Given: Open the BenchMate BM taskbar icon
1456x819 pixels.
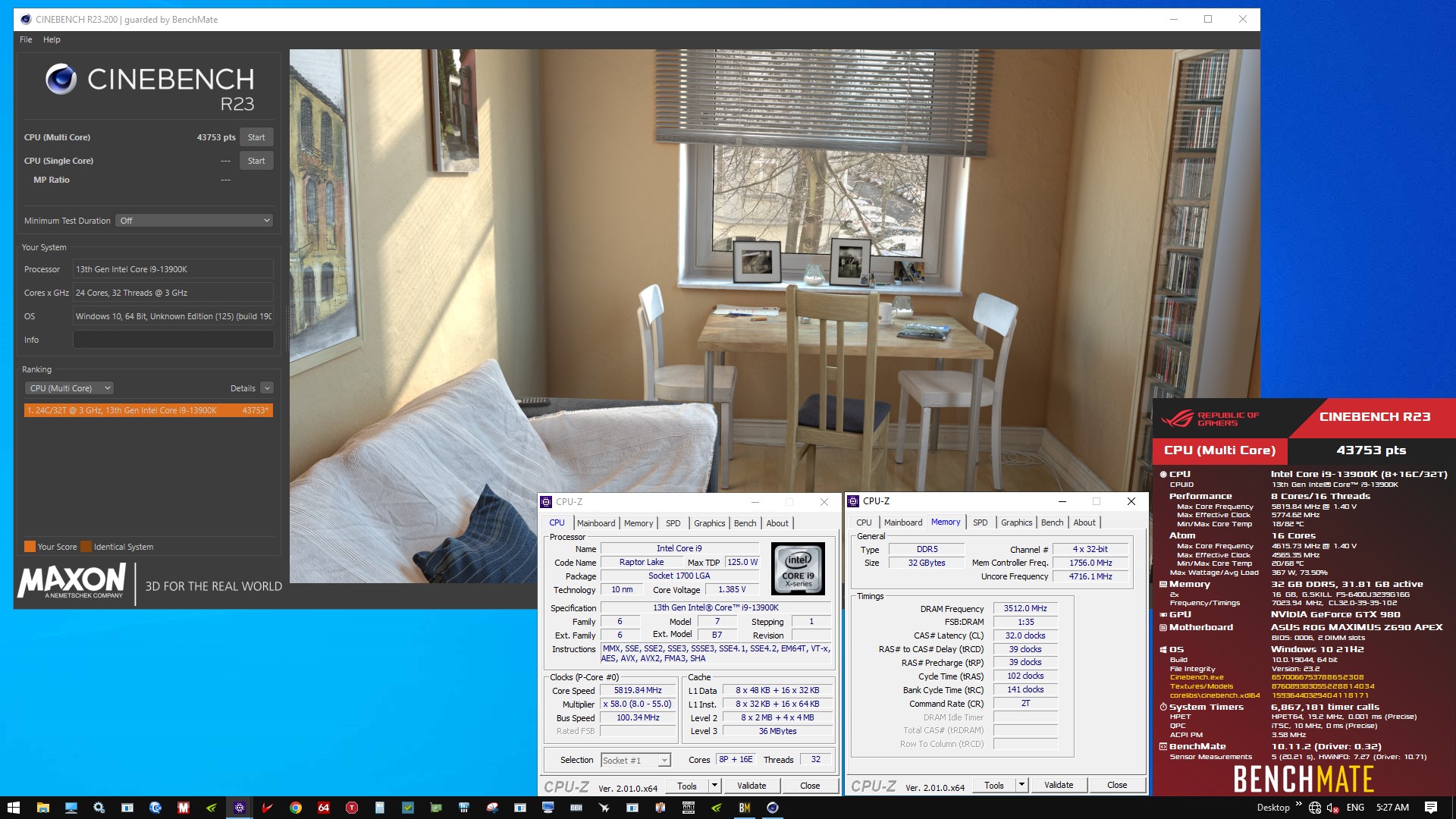Looking at the screenshot, I should click(x=745, y=808).
